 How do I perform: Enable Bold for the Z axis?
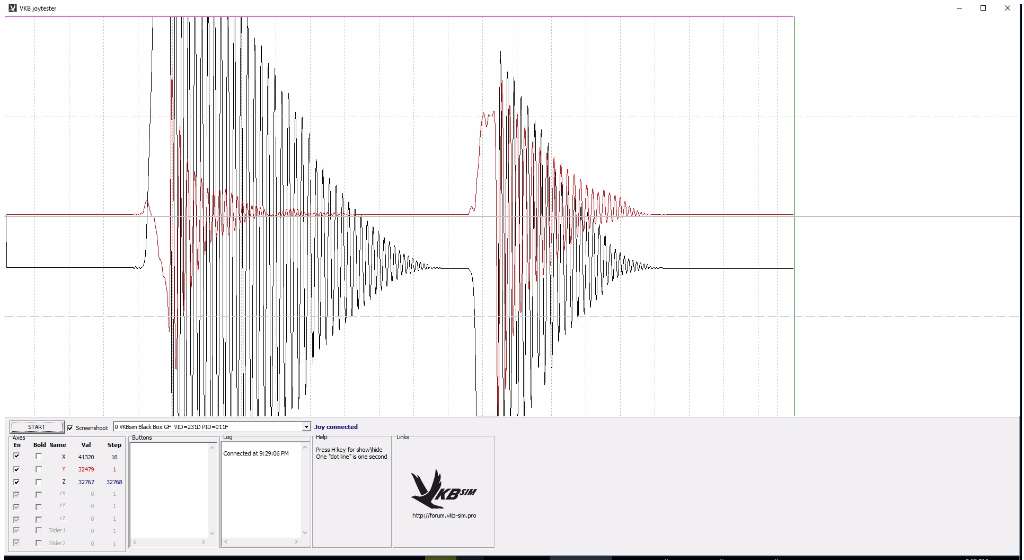click(39, 481)
